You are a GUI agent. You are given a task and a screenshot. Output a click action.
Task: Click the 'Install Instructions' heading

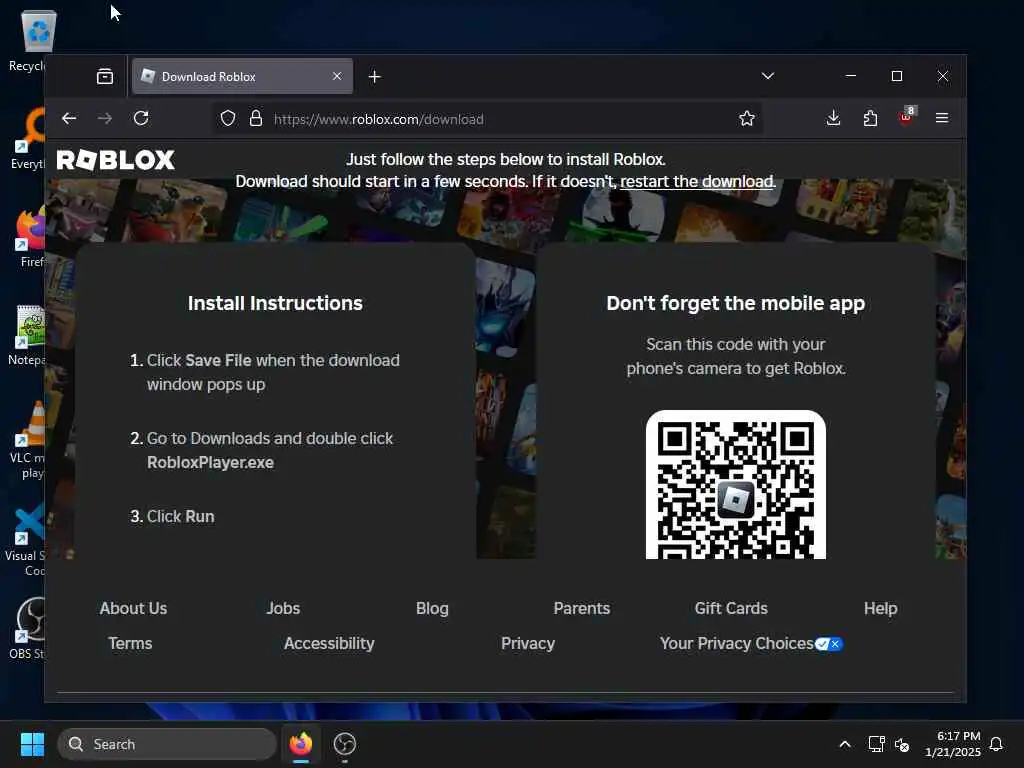click(275, 303)
